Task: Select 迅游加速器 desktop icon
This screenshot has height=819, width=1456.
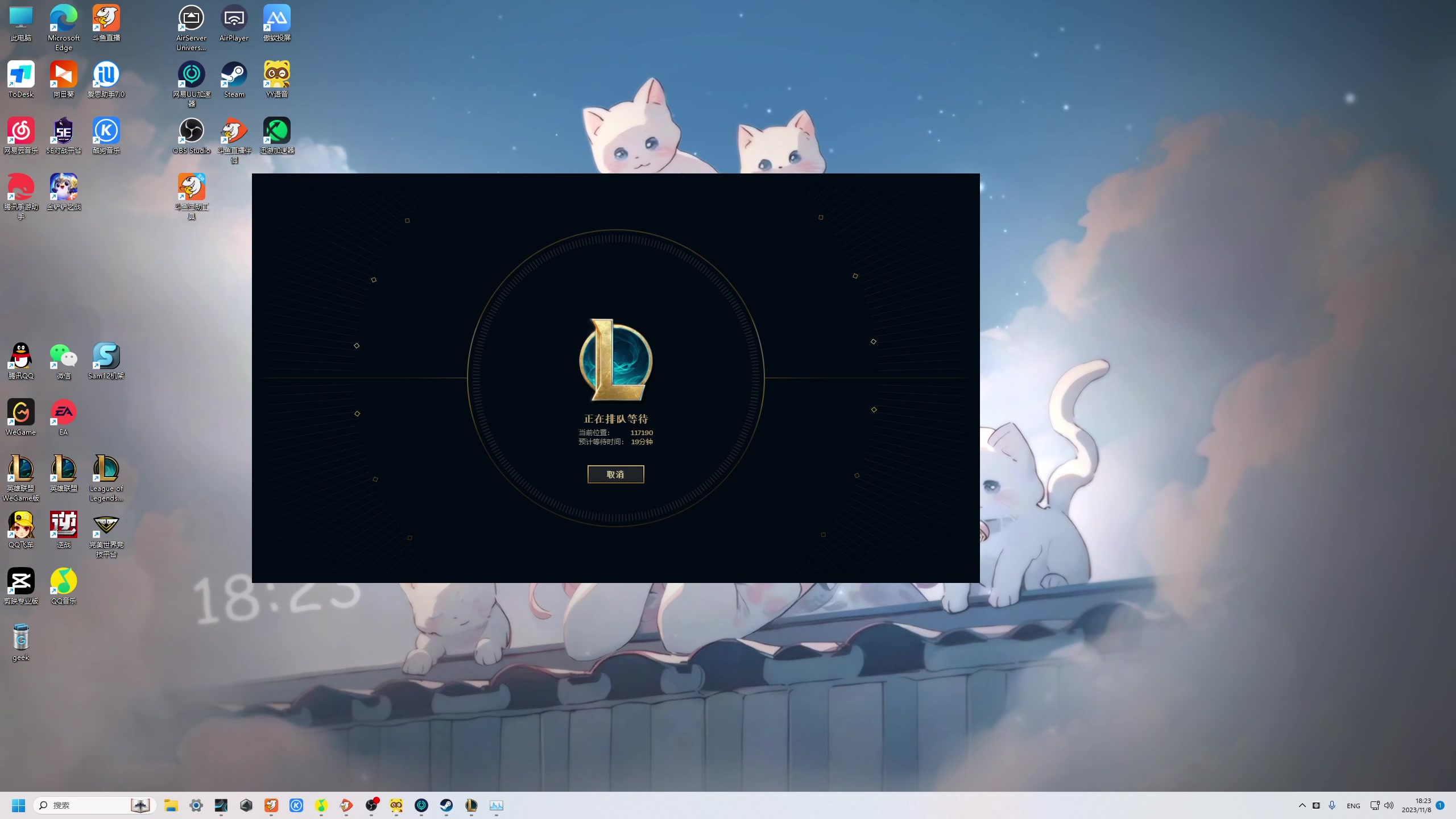Action: pyautogui.click(x=277, y=136)
